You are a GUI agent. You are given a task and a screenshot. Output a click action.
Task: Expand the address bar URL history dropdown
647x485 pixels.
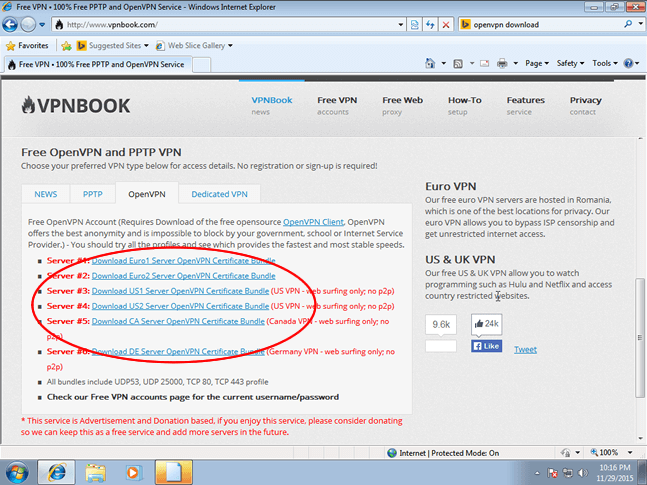pyautogui.click(x=401, y=25)
